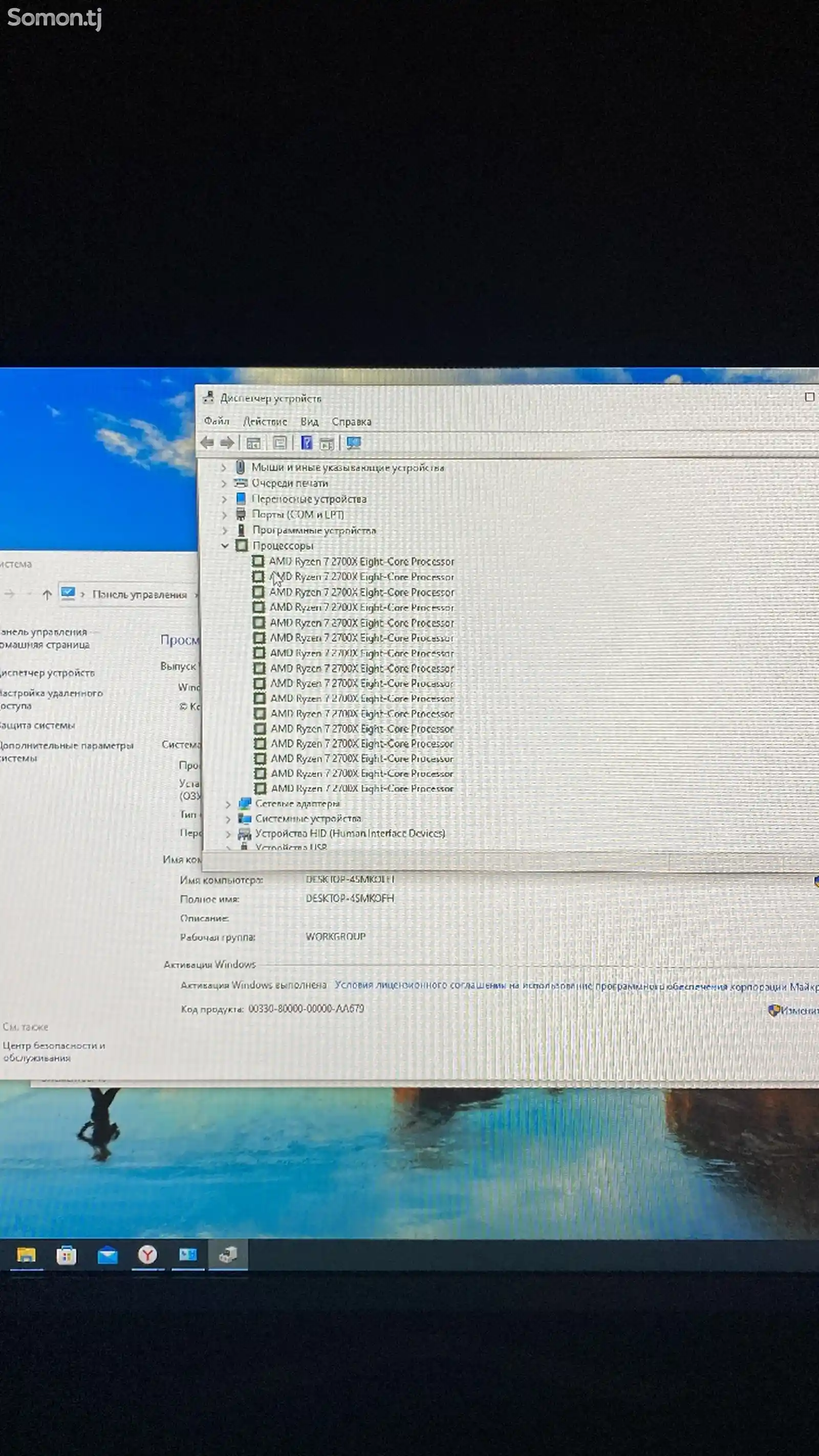Expand the Устройства HID node

[x=228, y=833]
